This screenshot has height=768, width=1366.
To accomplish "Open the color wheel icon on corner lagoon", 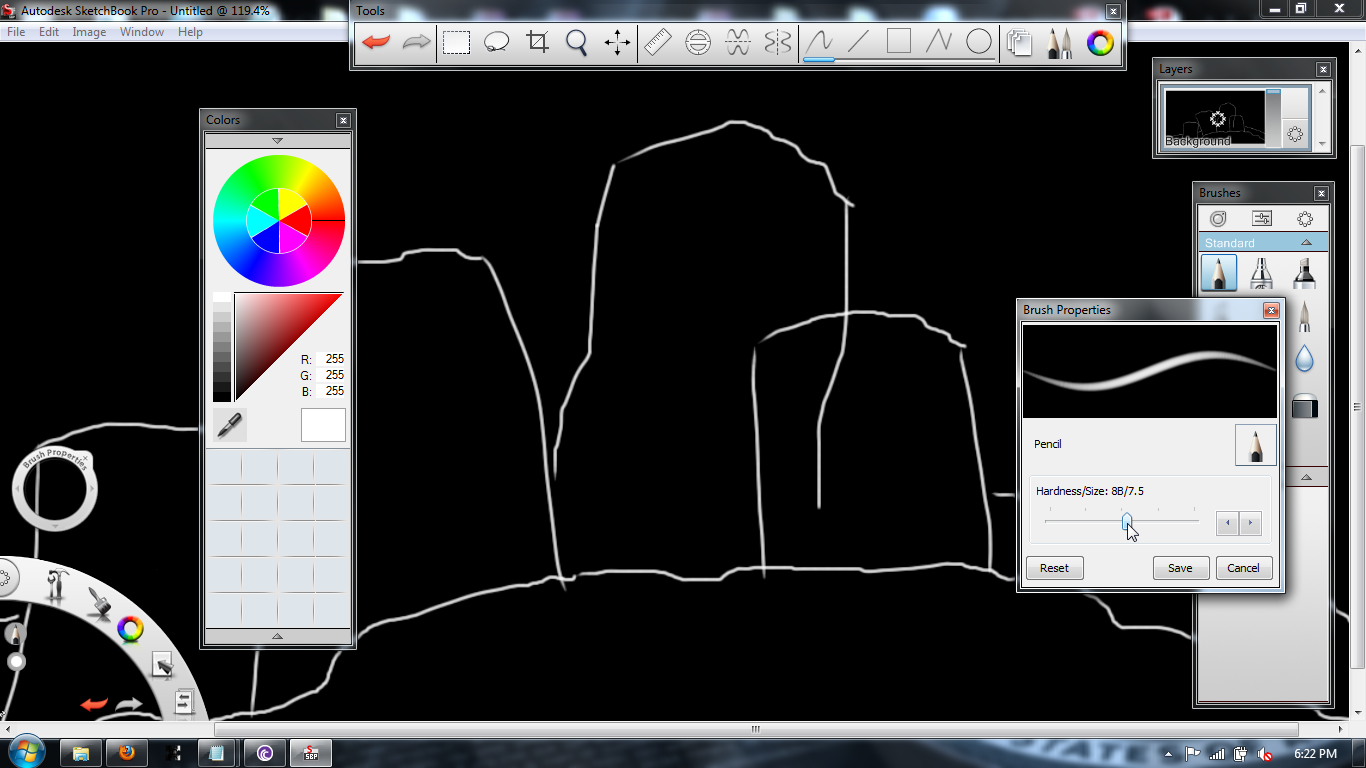I will [130, 629].
